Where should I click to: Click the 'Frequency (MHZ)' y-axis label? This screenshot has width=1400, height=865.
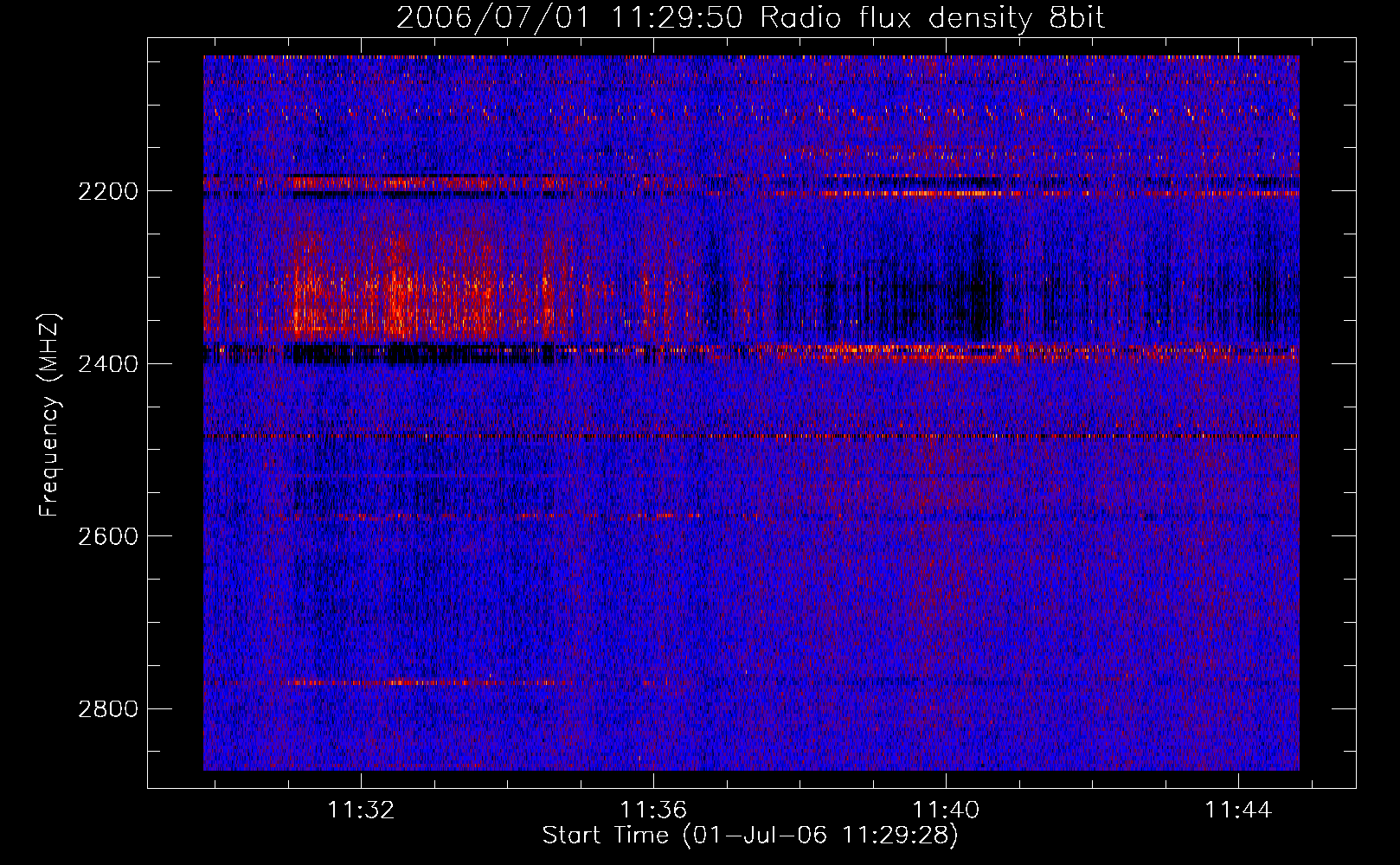pos(49,414)
